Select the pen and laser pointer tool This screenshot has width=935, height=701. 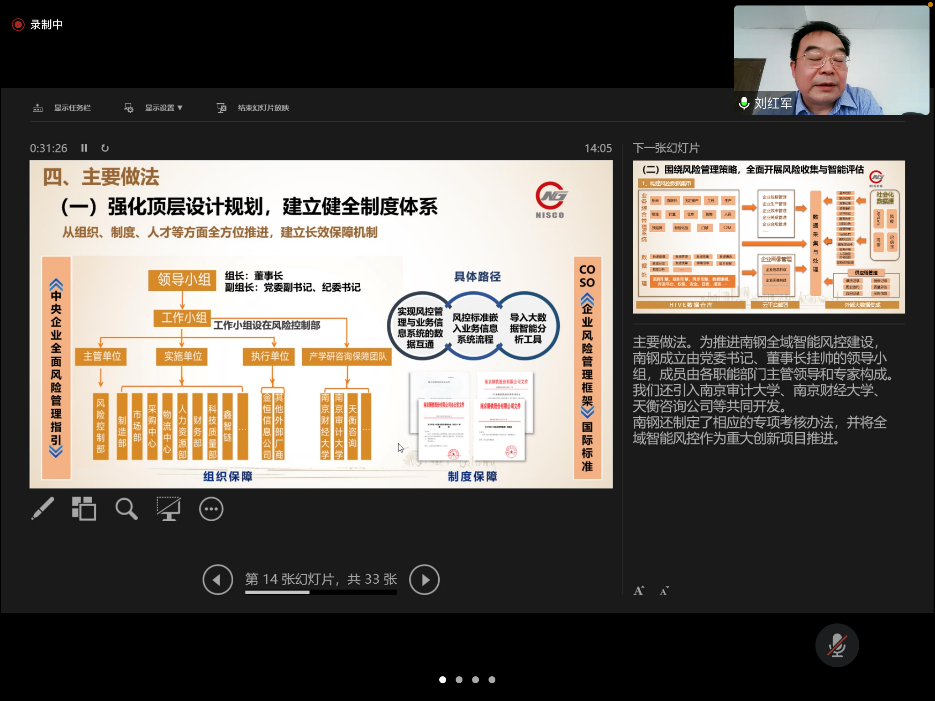click(42, 509)
